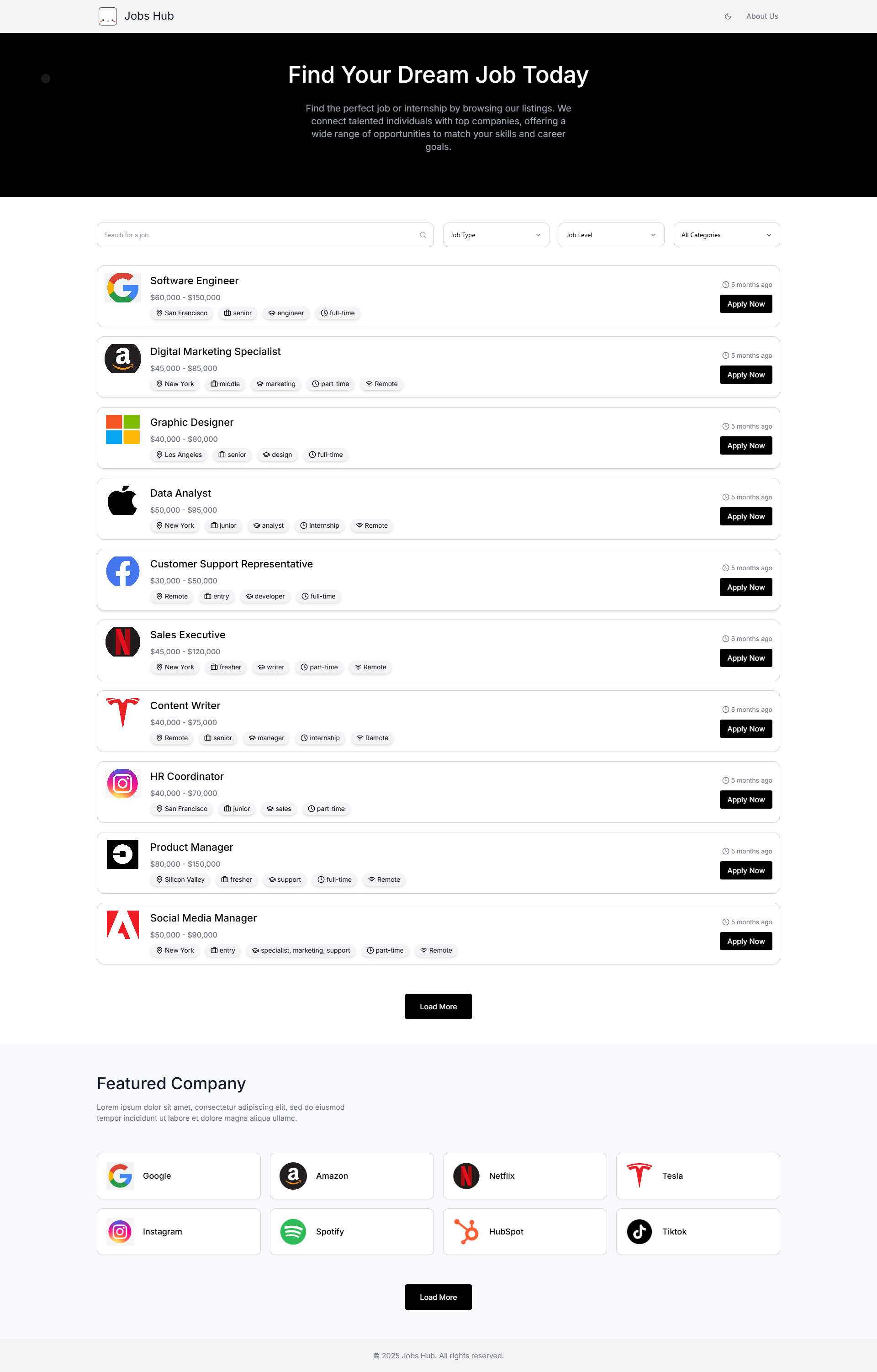
Task: Click the Amazon logo on Digital Marketing listing
Action: [x=123, y=358]
